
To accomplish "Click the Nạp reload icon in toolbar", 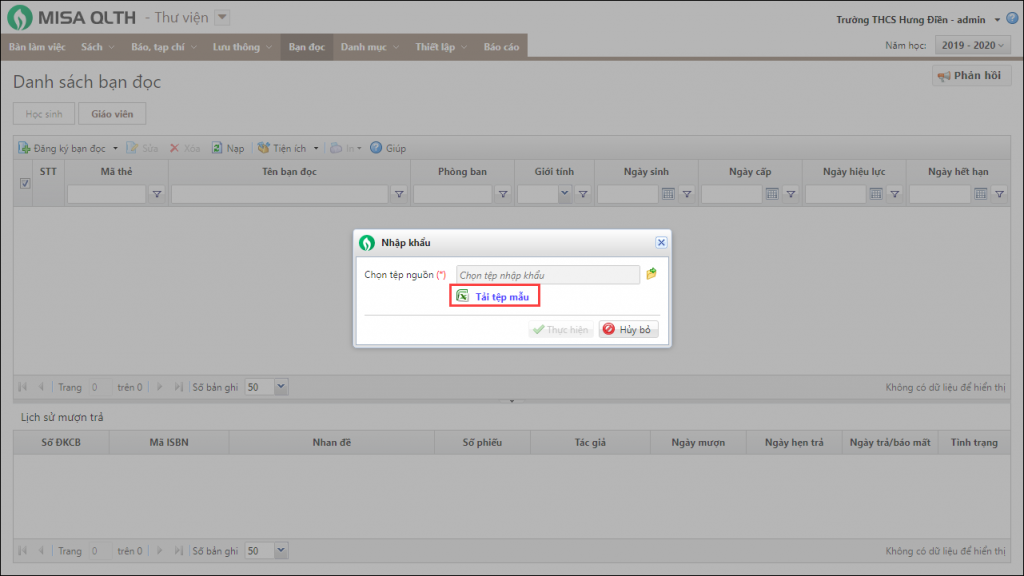I will pos(215,148).
